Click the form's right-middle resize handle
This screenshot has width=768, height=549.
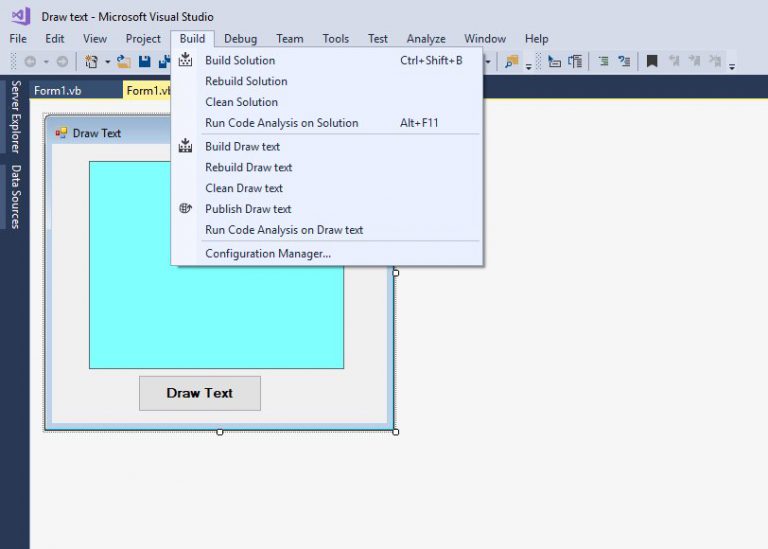(396, 273)
